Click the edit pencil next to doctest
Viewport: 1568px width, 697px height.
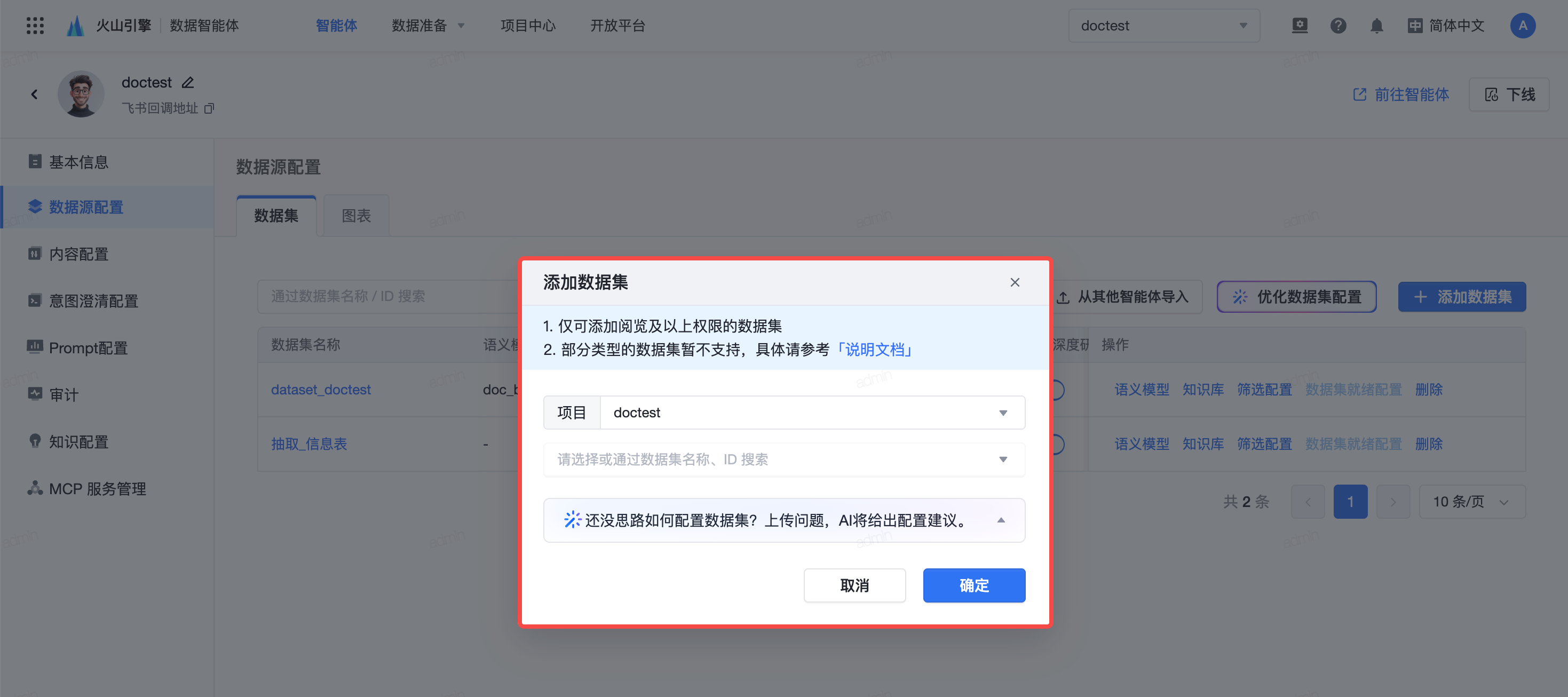[x=188, y=82]
